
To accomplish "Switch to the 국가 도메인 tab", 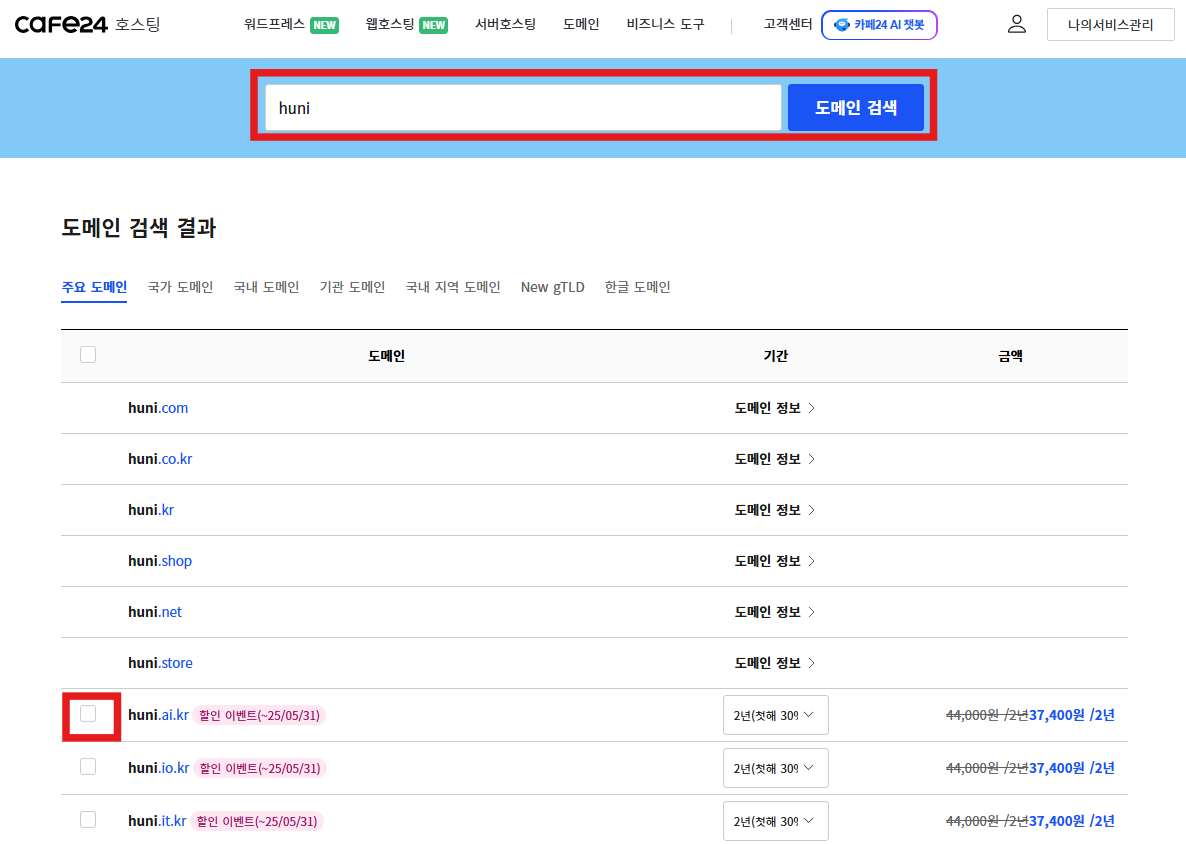I will 180,287.
